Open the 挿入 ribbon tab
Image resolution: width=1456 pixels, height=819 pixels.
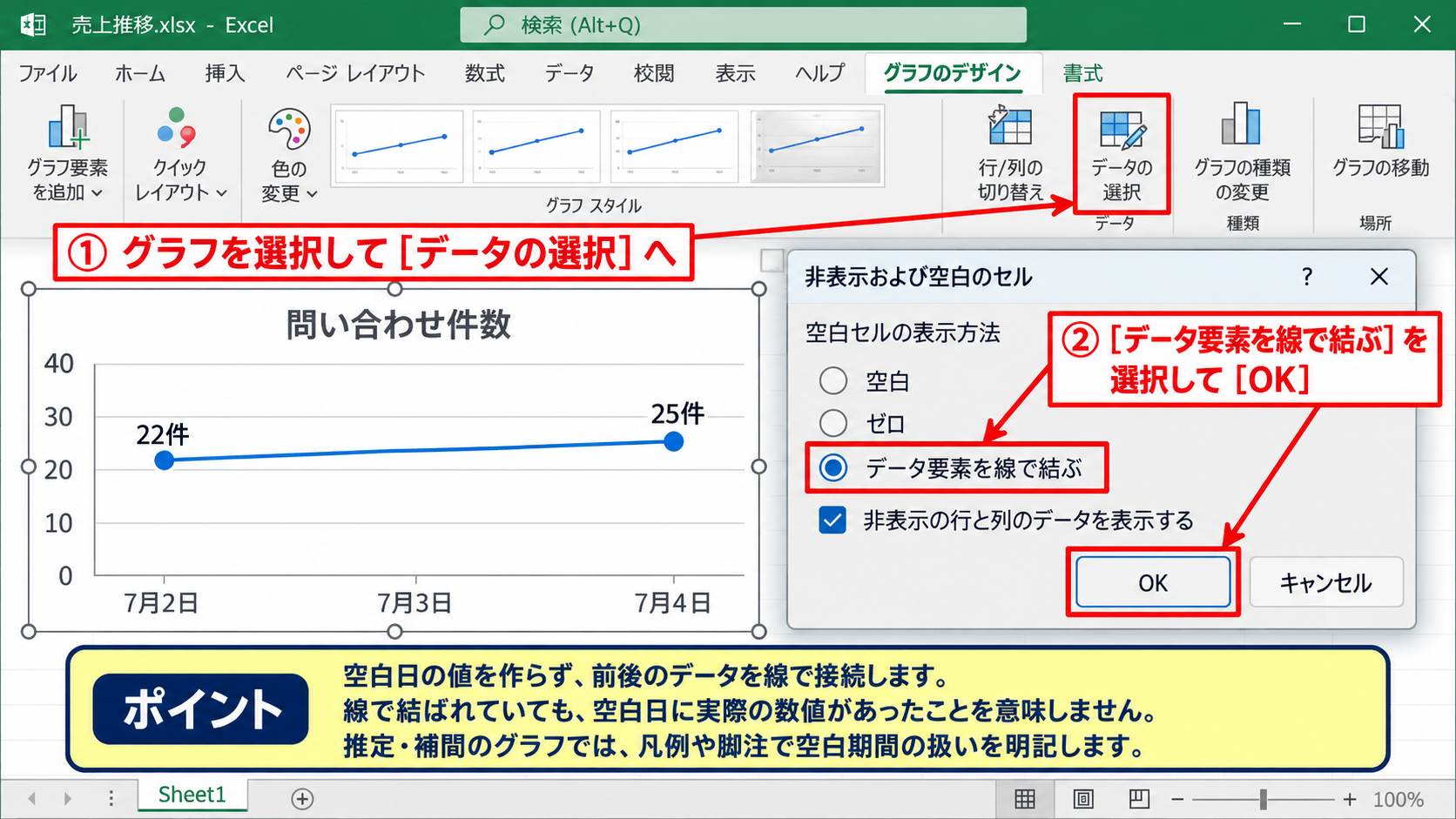(225, 73)
